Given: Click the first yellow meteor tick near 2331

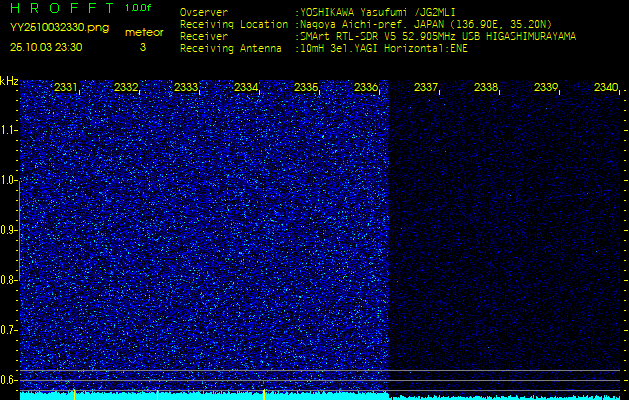Looking at the screenshot, I should [74, 395].
